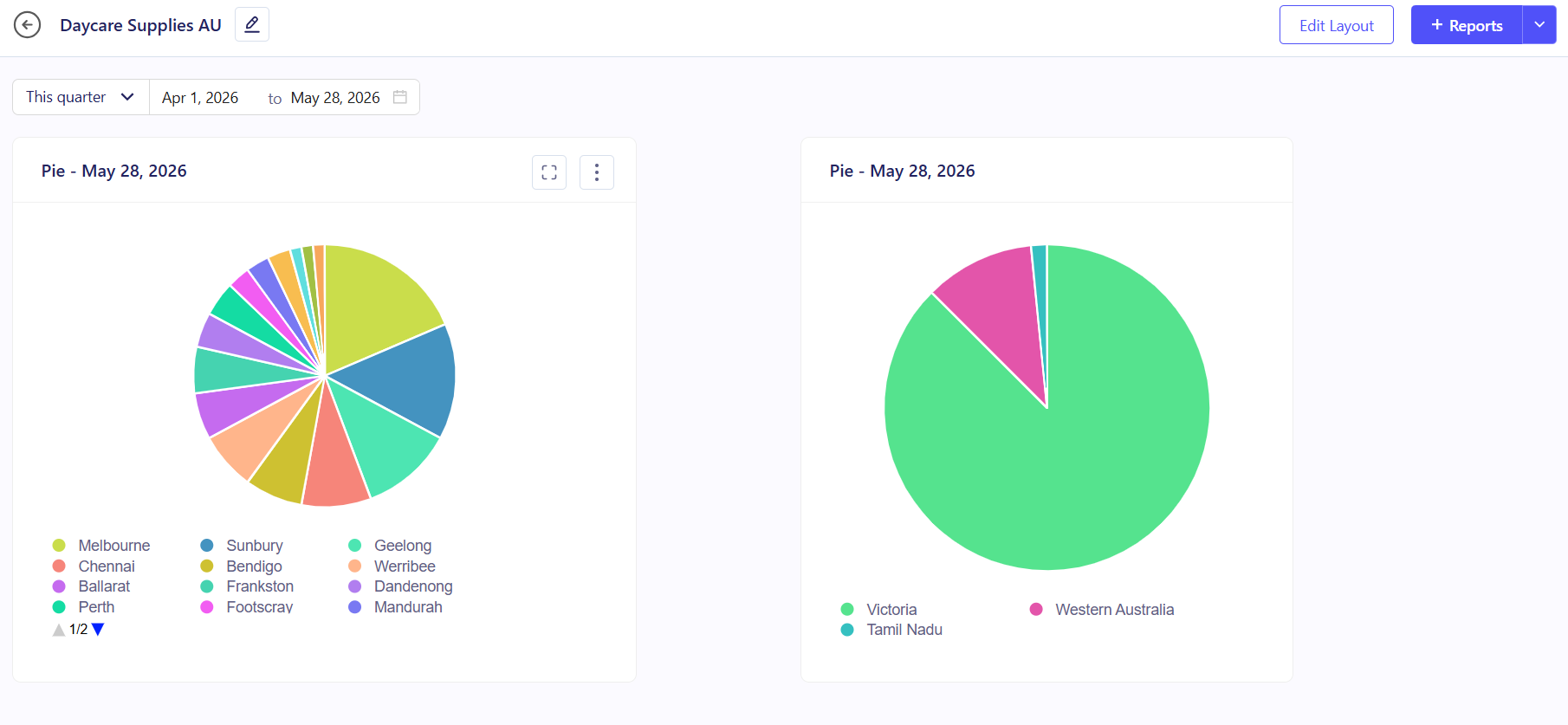The image size is (1568, 725).
Task: Toggle the Mandurah legend item
Action: [395, 607]
